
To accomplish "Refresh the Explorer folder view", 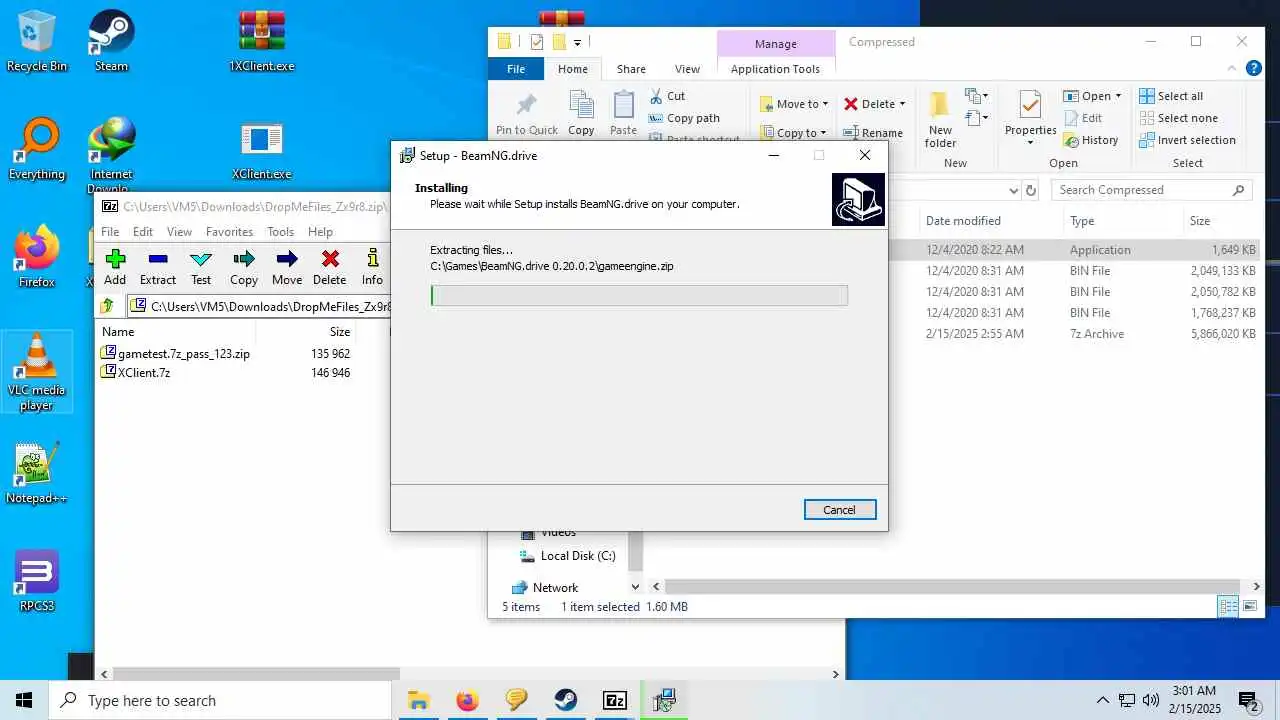I will coord(1032,190).
